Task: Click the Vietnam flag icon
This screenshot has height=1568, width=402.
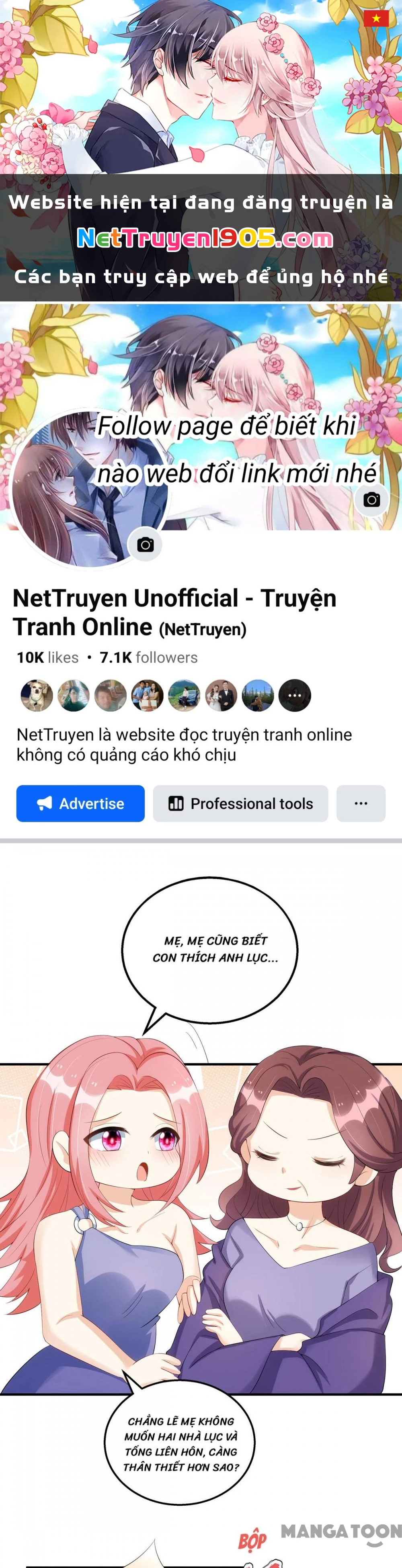Action: coord(376,18)
